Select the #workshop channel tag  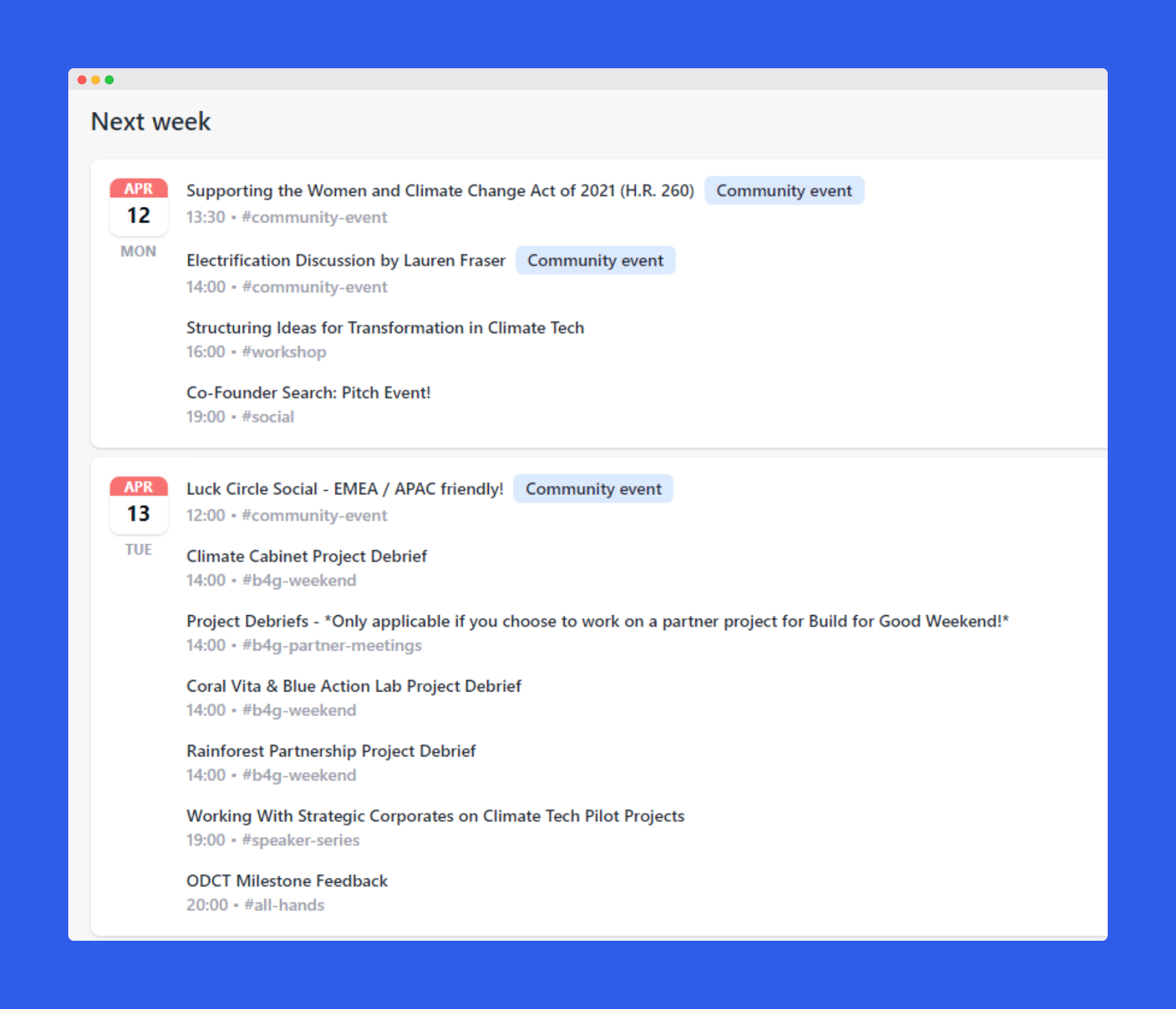click(284, 352)
